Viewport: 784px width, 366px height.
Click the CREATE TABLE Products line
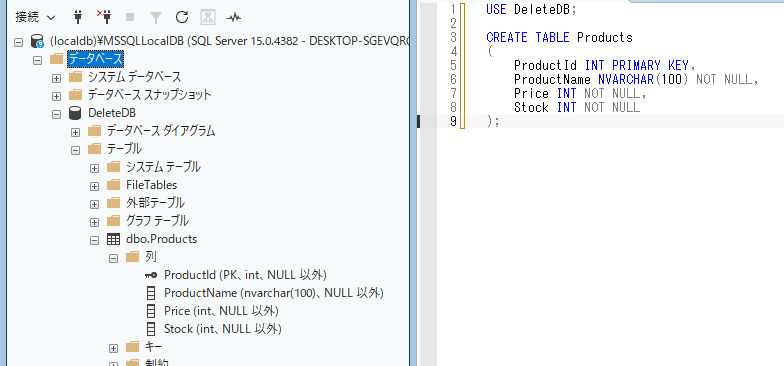click(x=559, y=38)
